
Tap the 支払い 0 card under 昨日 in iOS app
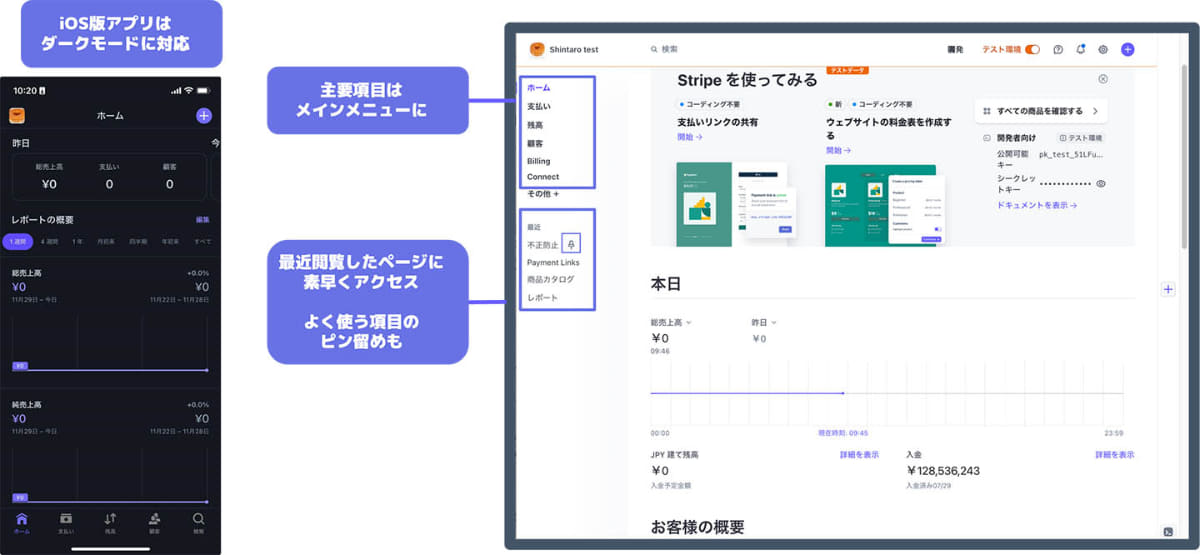[x=109, y=177]
